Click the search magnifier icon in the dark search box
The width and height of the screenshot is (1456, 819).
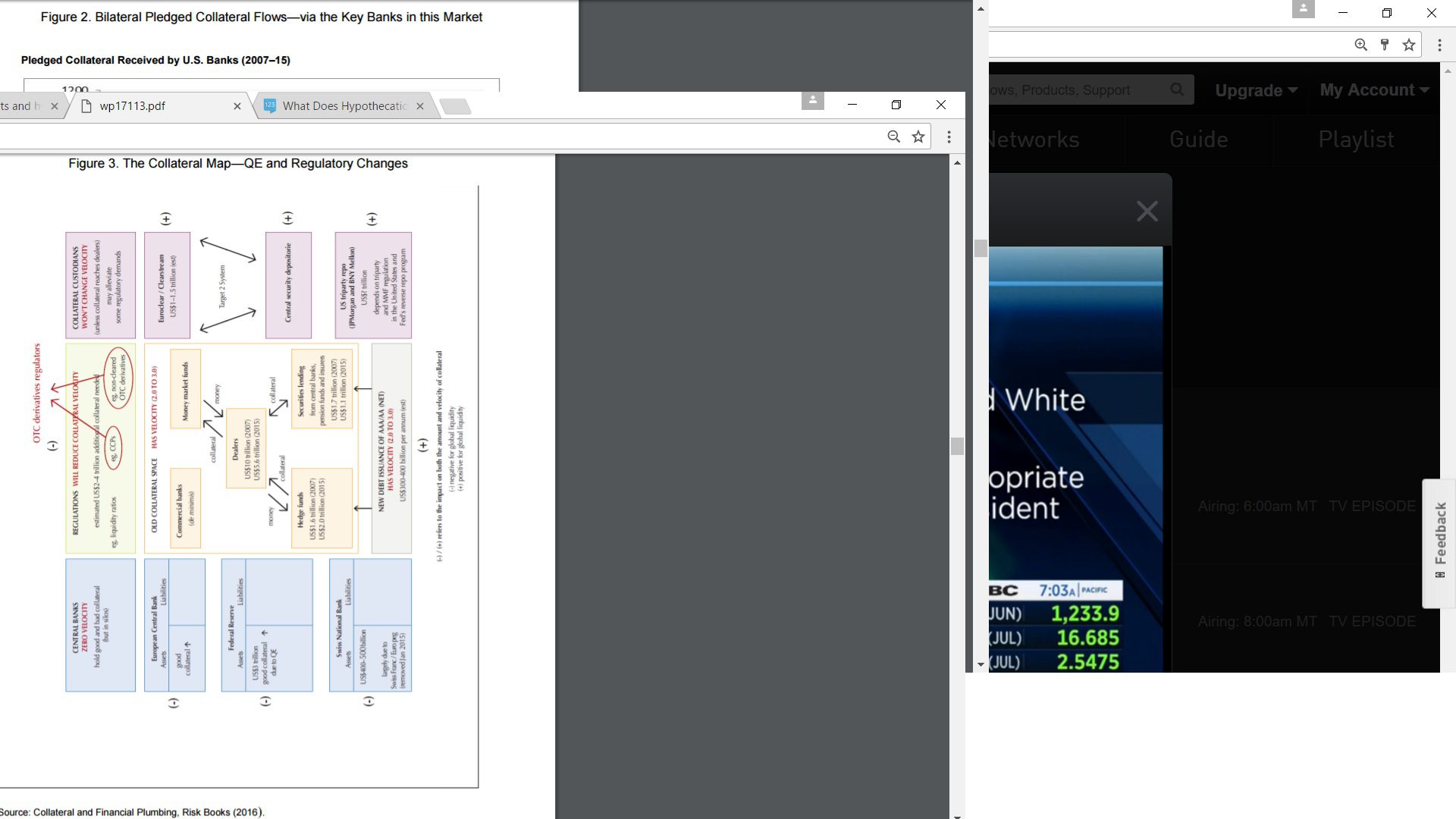tap(1177, 89)
